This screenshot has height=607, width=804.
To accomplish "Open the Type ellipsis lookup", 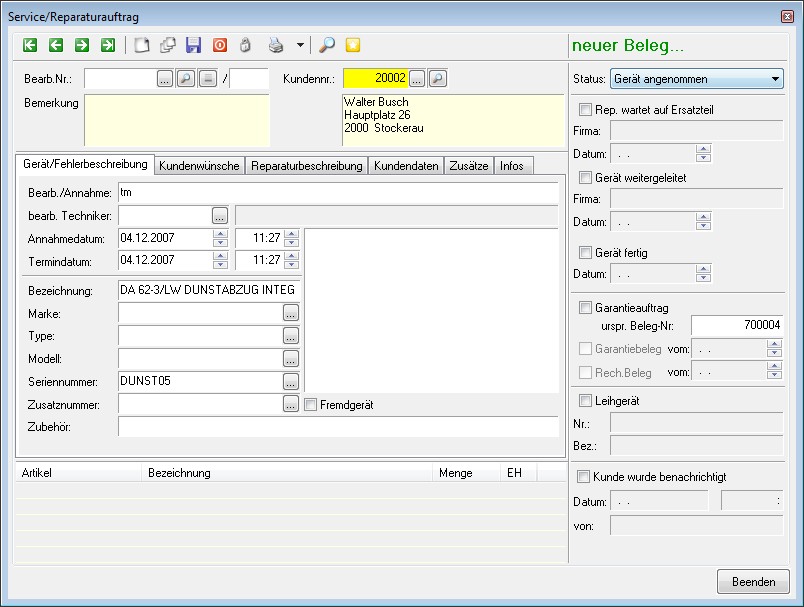I will click(291, 336).
